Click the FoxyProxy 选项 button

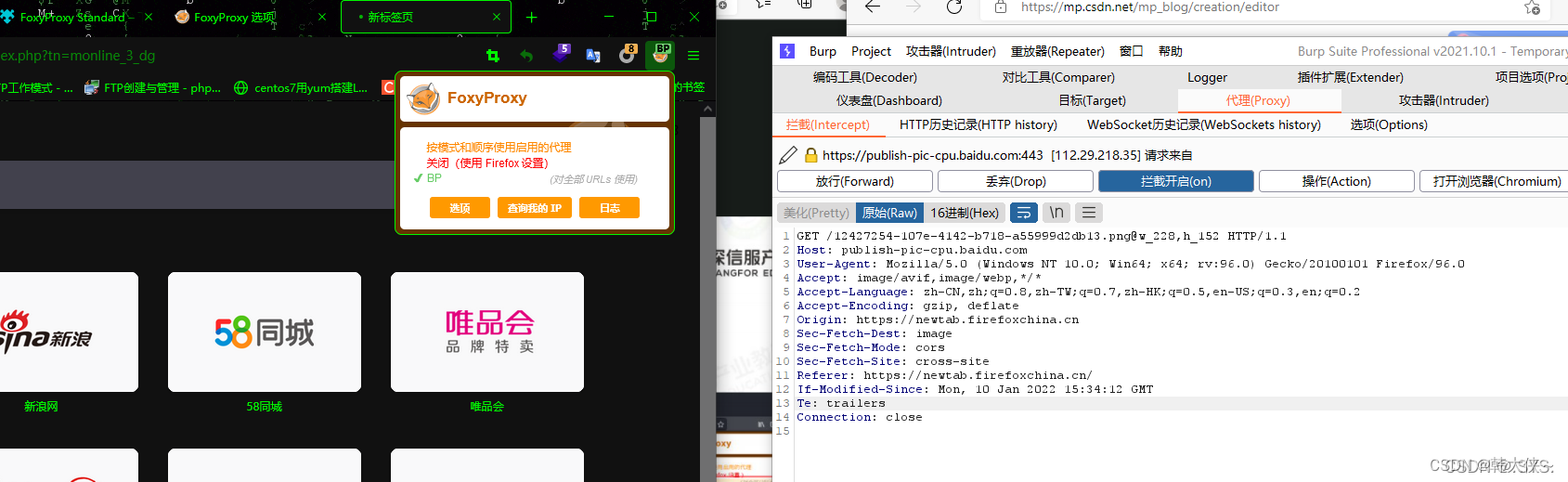click(460, 208)
